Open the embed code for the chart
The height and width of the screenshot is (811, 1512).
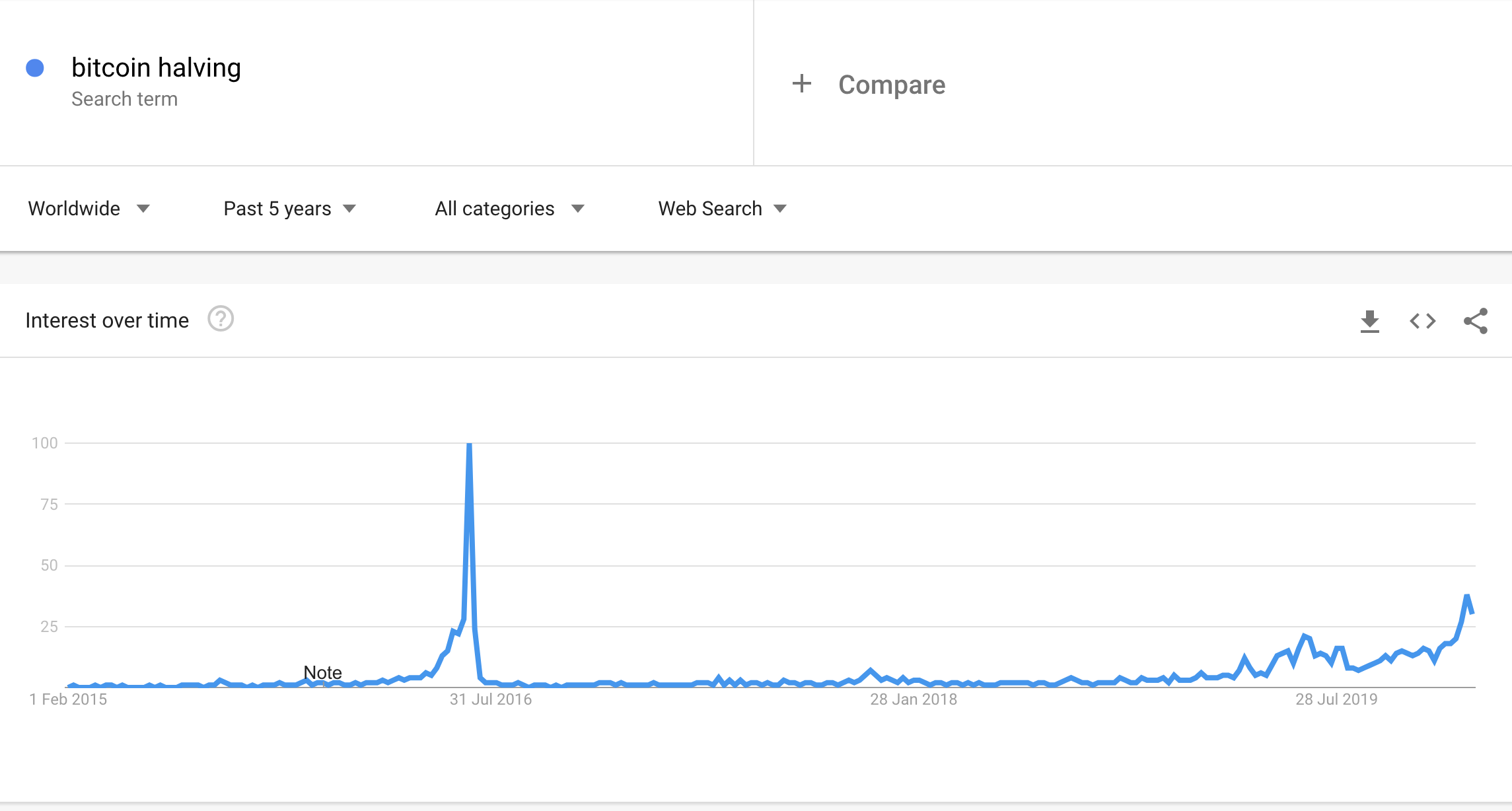coord(1423,321)
